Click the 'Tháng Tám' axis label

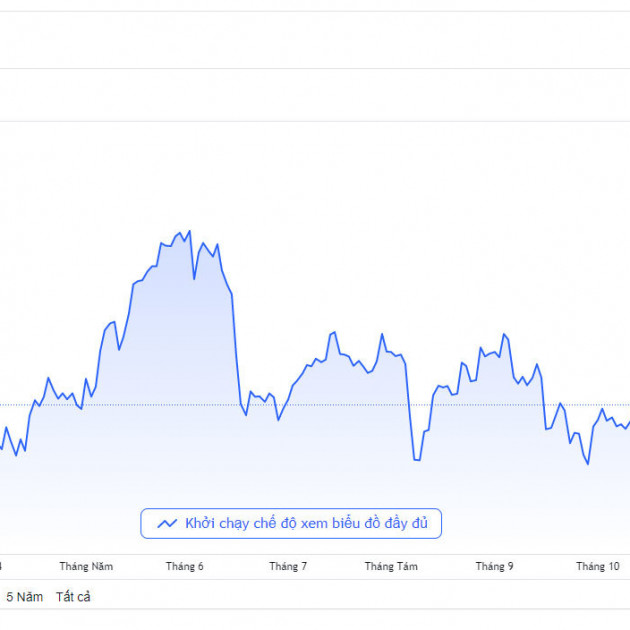391,566
